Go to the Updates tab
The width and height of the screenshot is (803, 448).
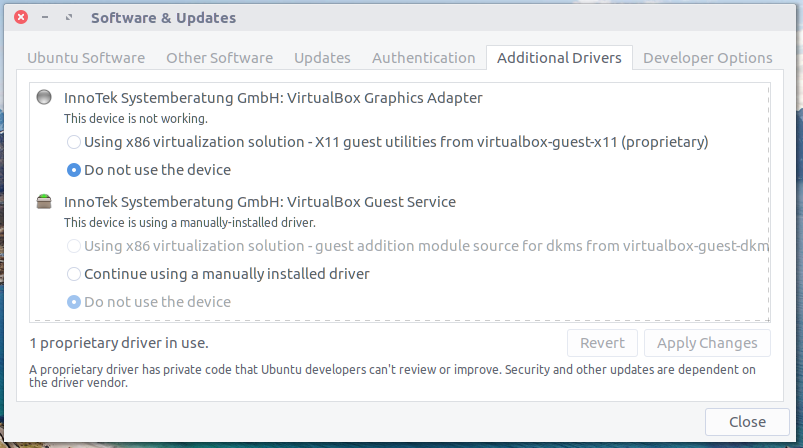[x=322, y=58]
